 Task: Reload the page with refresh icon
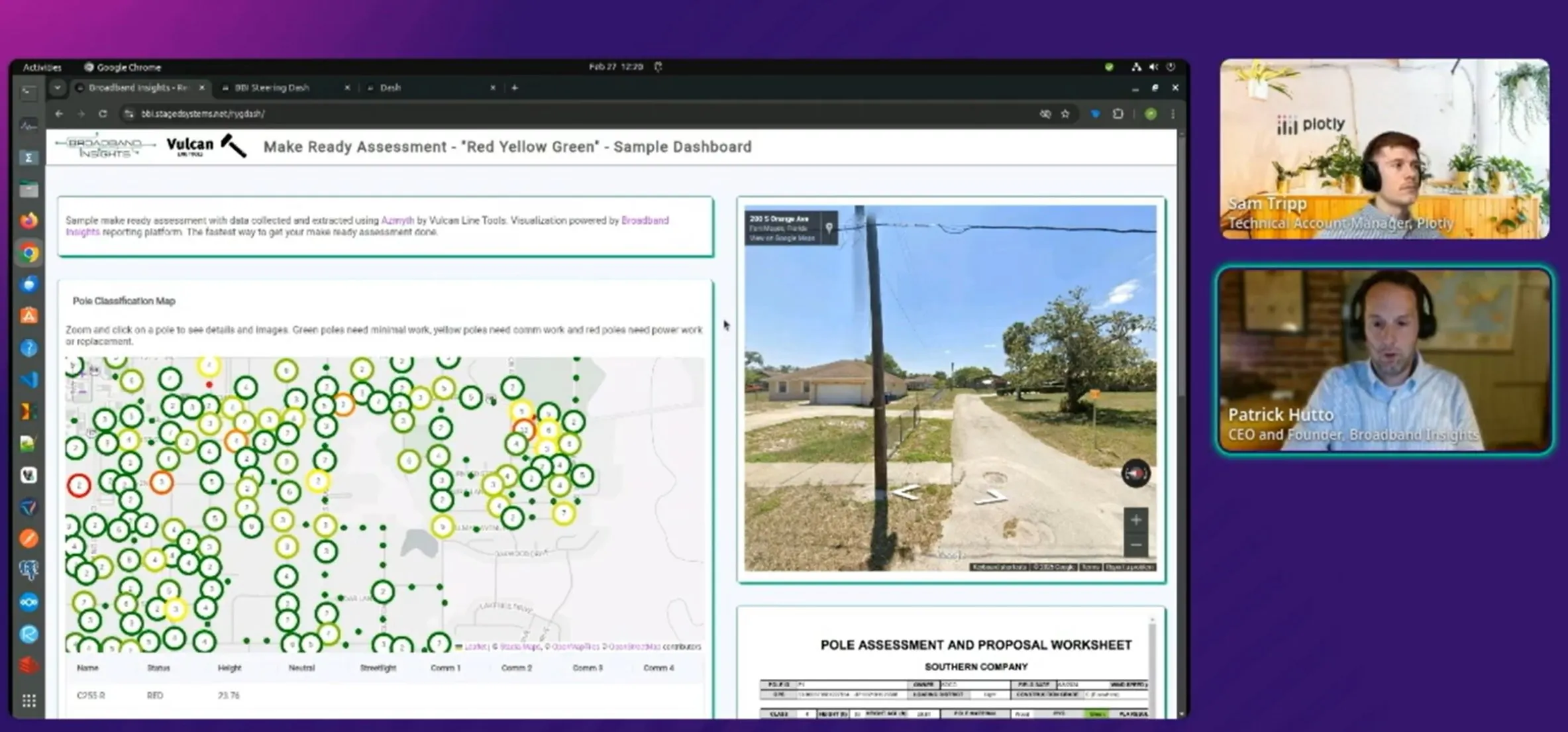103,114
